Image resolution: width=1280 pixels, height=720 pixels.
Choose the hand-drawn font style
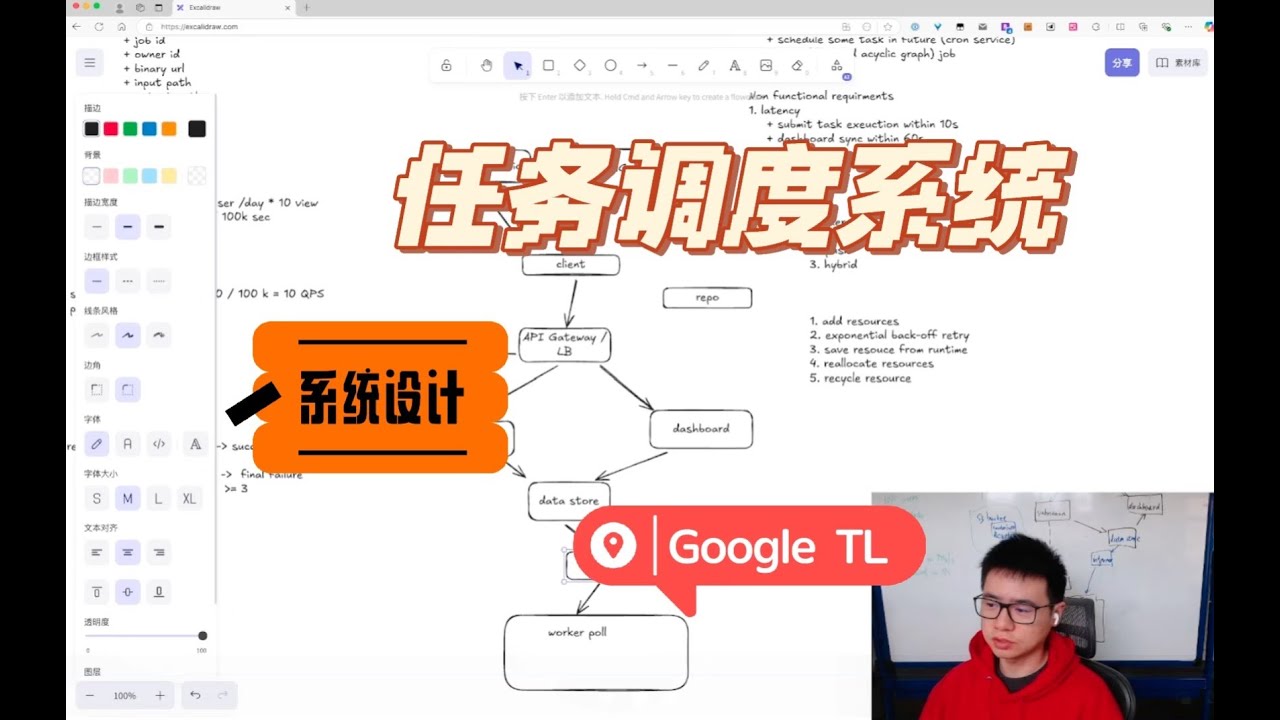pyautogui.click(x=97, y=444)
